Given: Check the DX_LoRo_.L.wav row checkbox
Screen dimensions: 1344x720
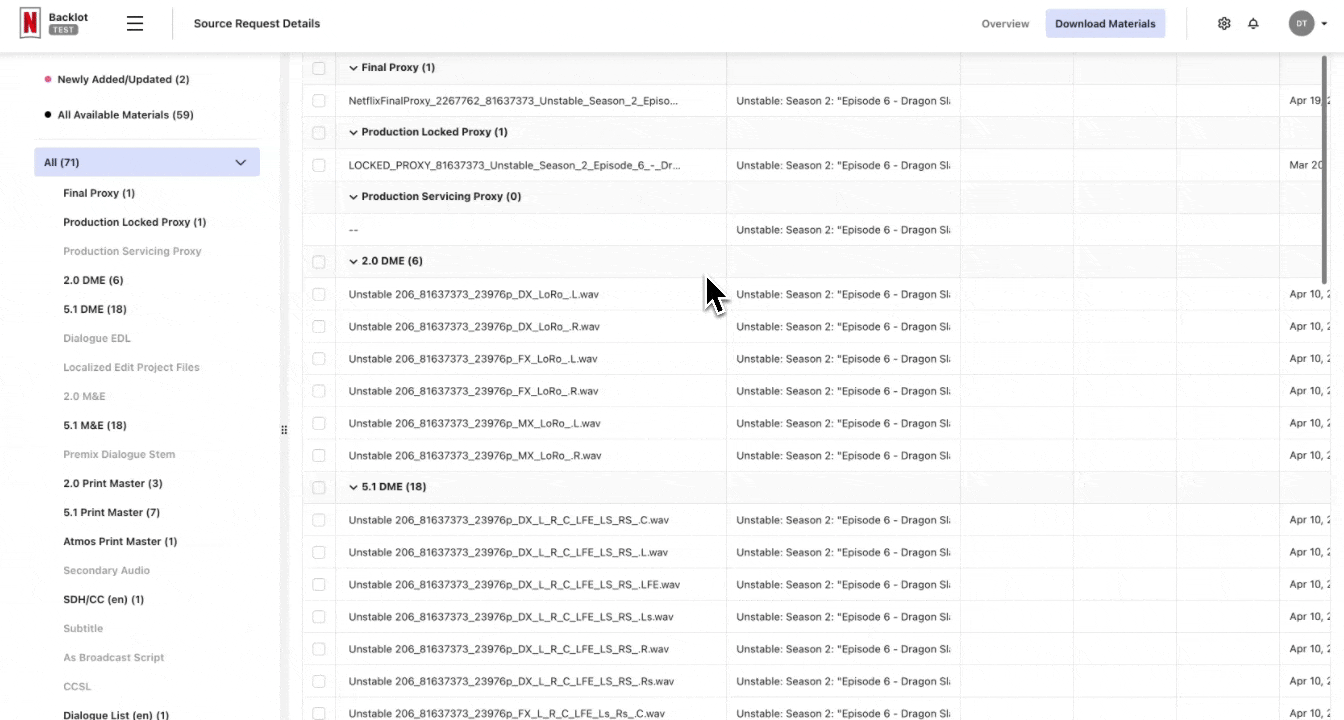Looking at the screenshot, I should (319, 294).
